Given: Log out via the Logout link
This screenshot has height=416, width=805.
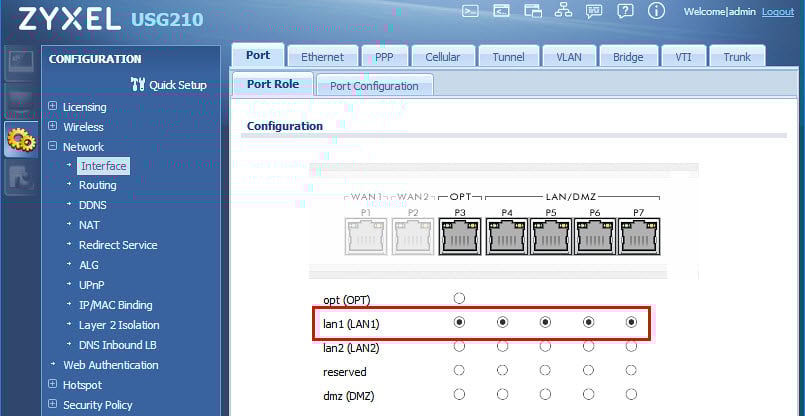Looking at the screenshot, I should 778,12.
